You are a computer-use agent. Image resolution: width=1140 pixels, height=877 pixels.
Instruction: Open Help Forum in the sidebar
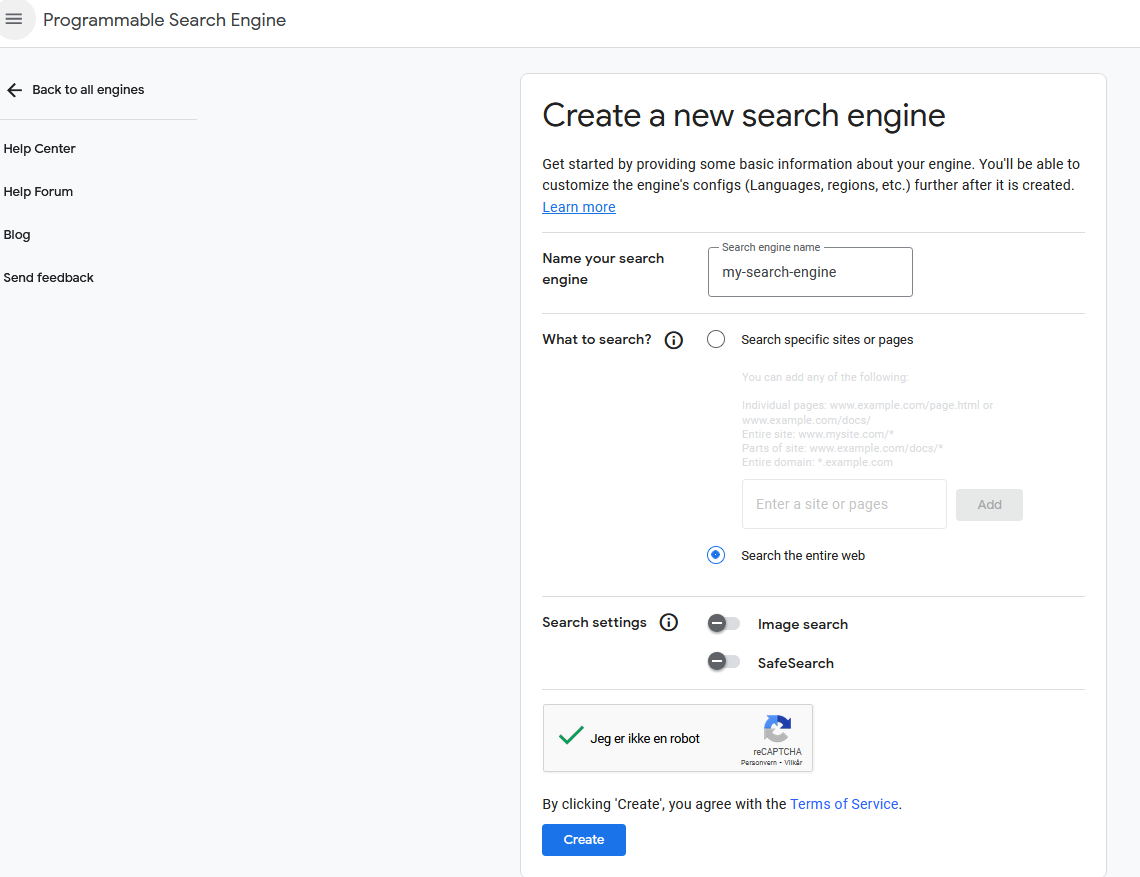38,192
